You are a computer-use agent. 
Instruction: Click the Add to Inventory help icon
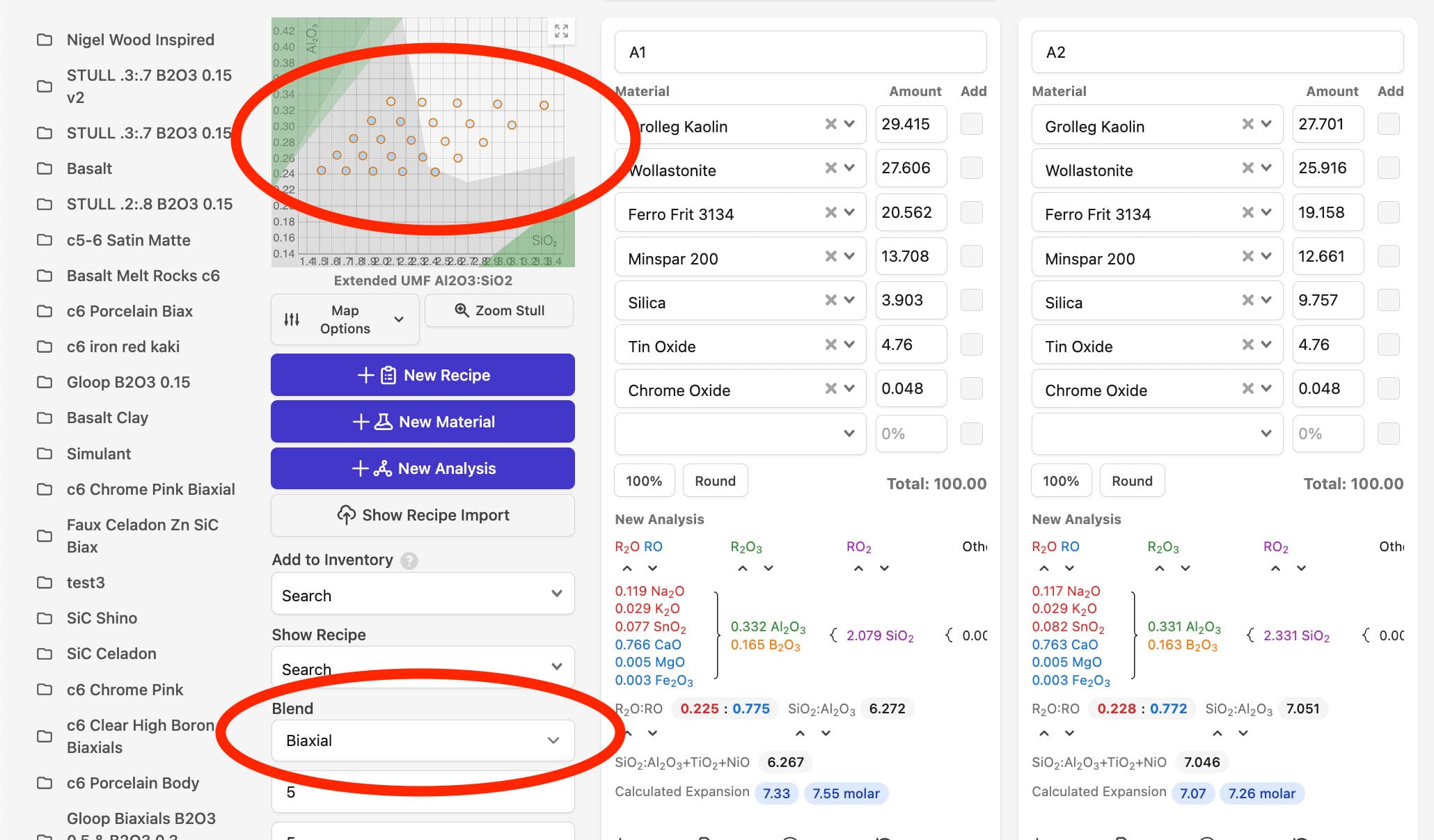(x=409, y=560)
